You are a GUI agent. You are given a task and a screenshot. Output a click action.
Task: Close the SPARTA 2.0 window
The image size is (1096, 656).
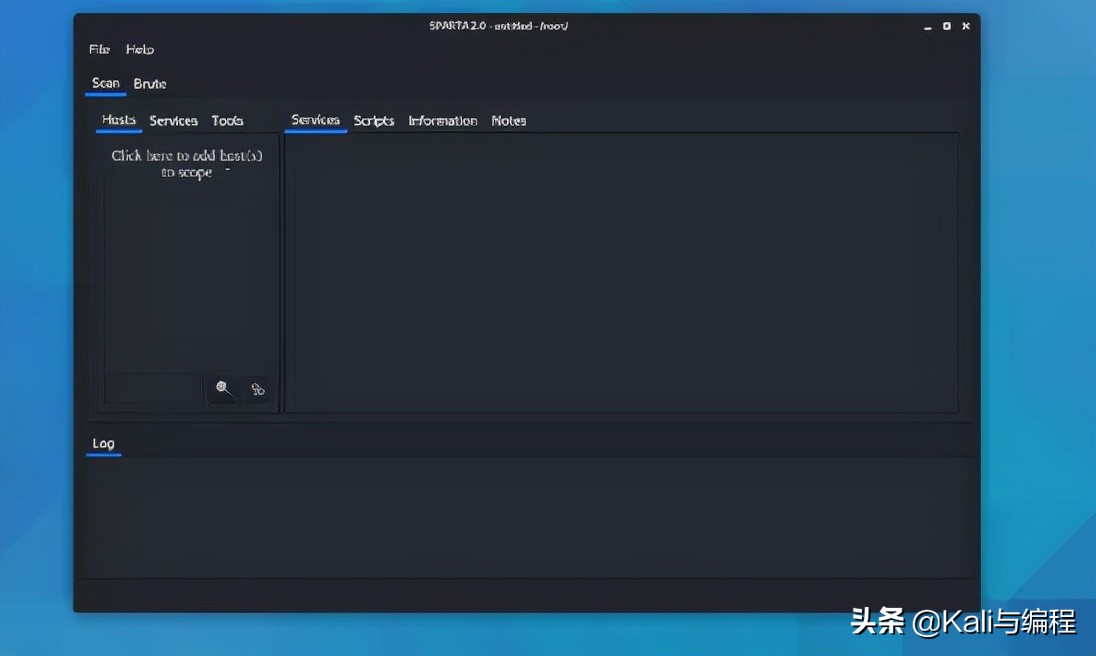pos(966,26)
